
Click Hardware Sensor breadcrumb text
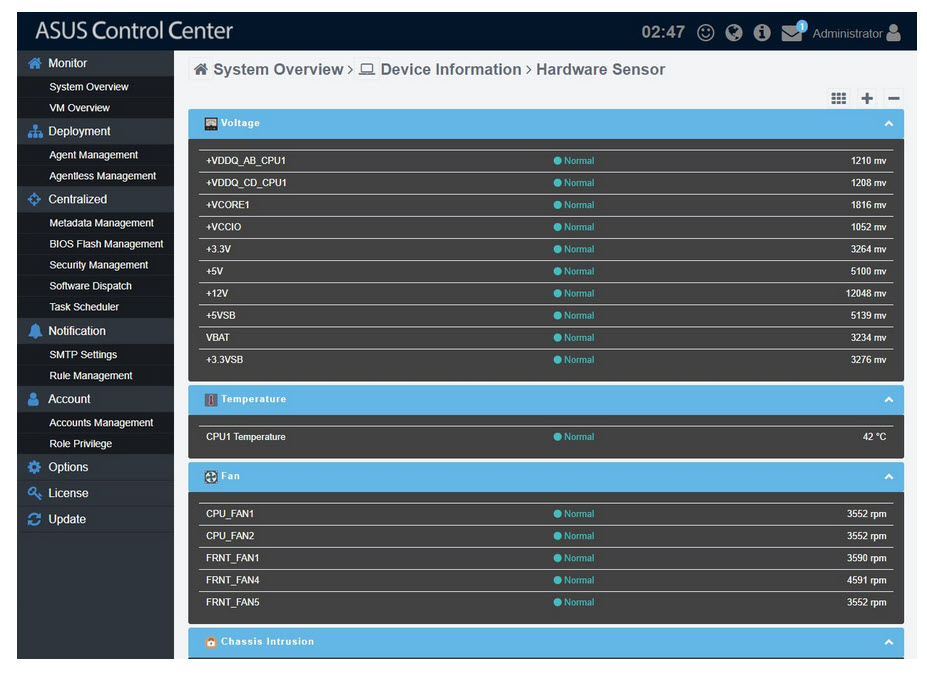pos(600,70)
